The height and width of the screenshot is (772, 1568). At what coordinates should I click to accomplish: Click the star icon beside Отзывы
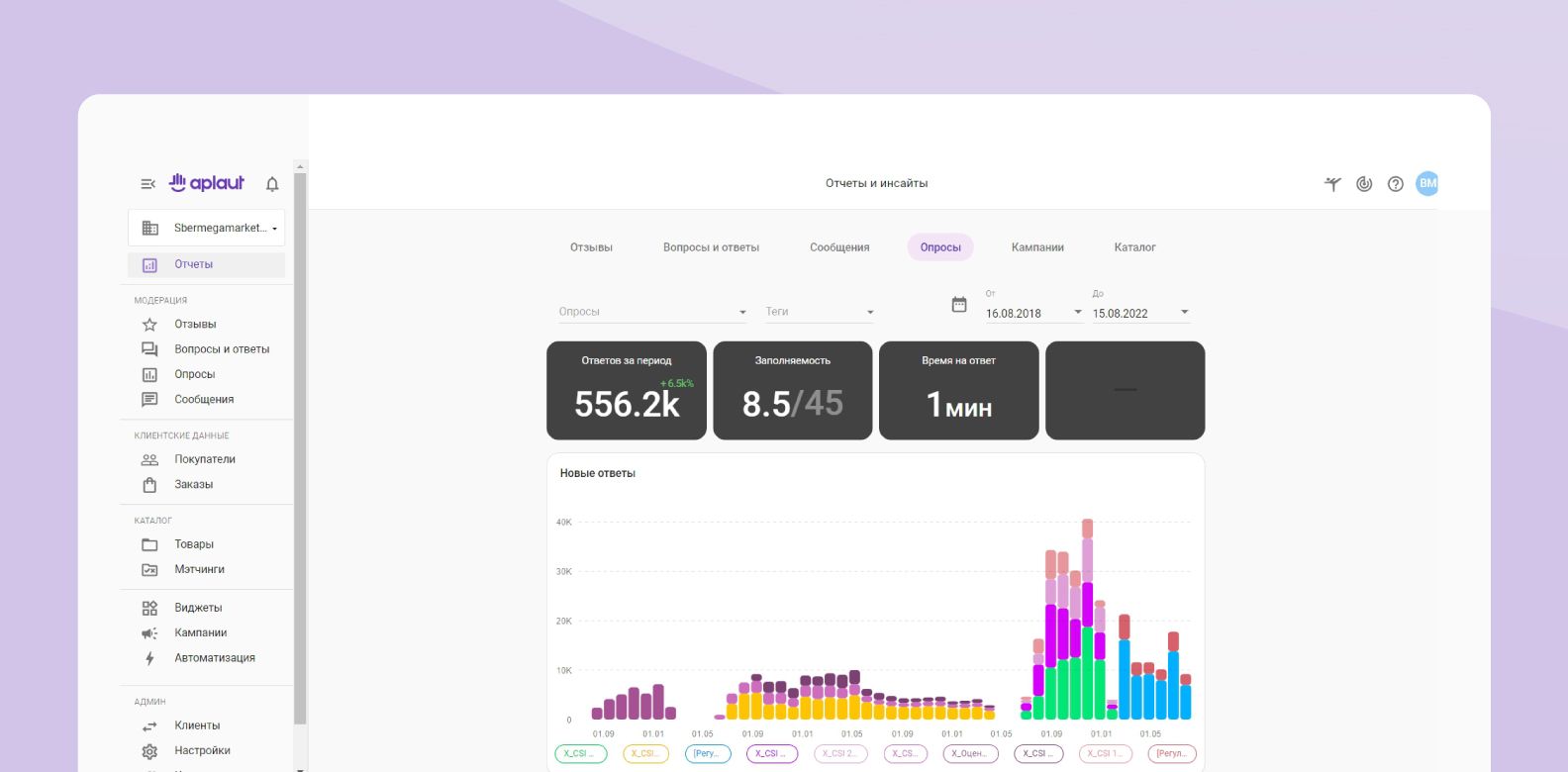[x=149, y=325]
